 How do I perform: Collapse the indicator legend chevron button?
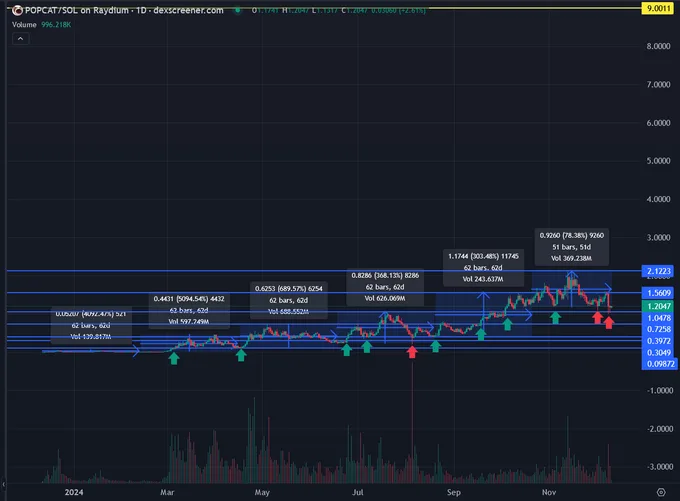[20, 39]
